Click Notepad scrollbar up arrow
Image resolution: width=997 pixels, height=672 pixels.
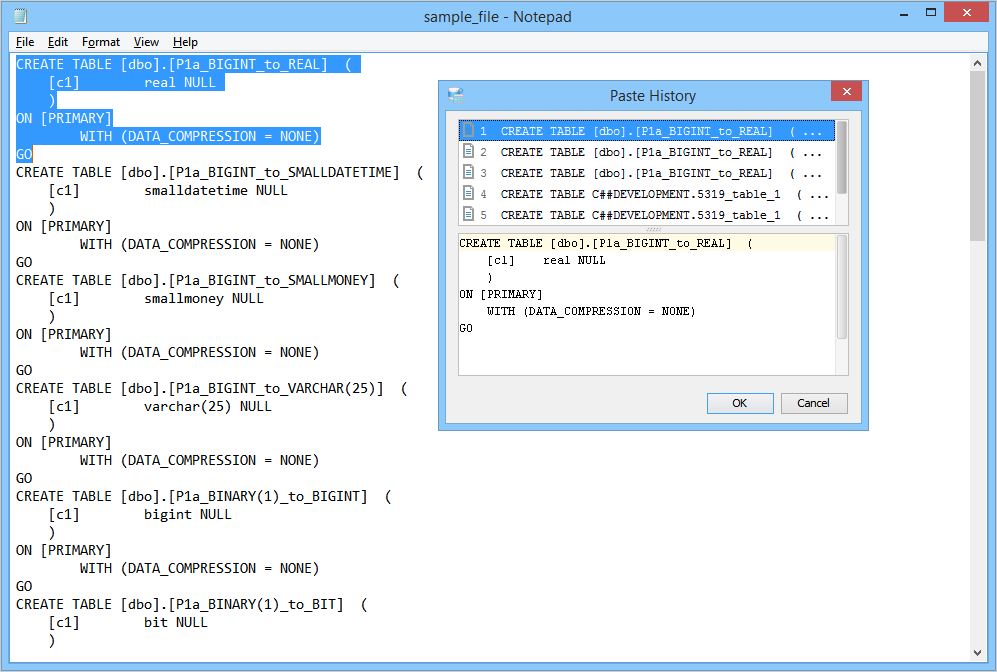point(977,63)
